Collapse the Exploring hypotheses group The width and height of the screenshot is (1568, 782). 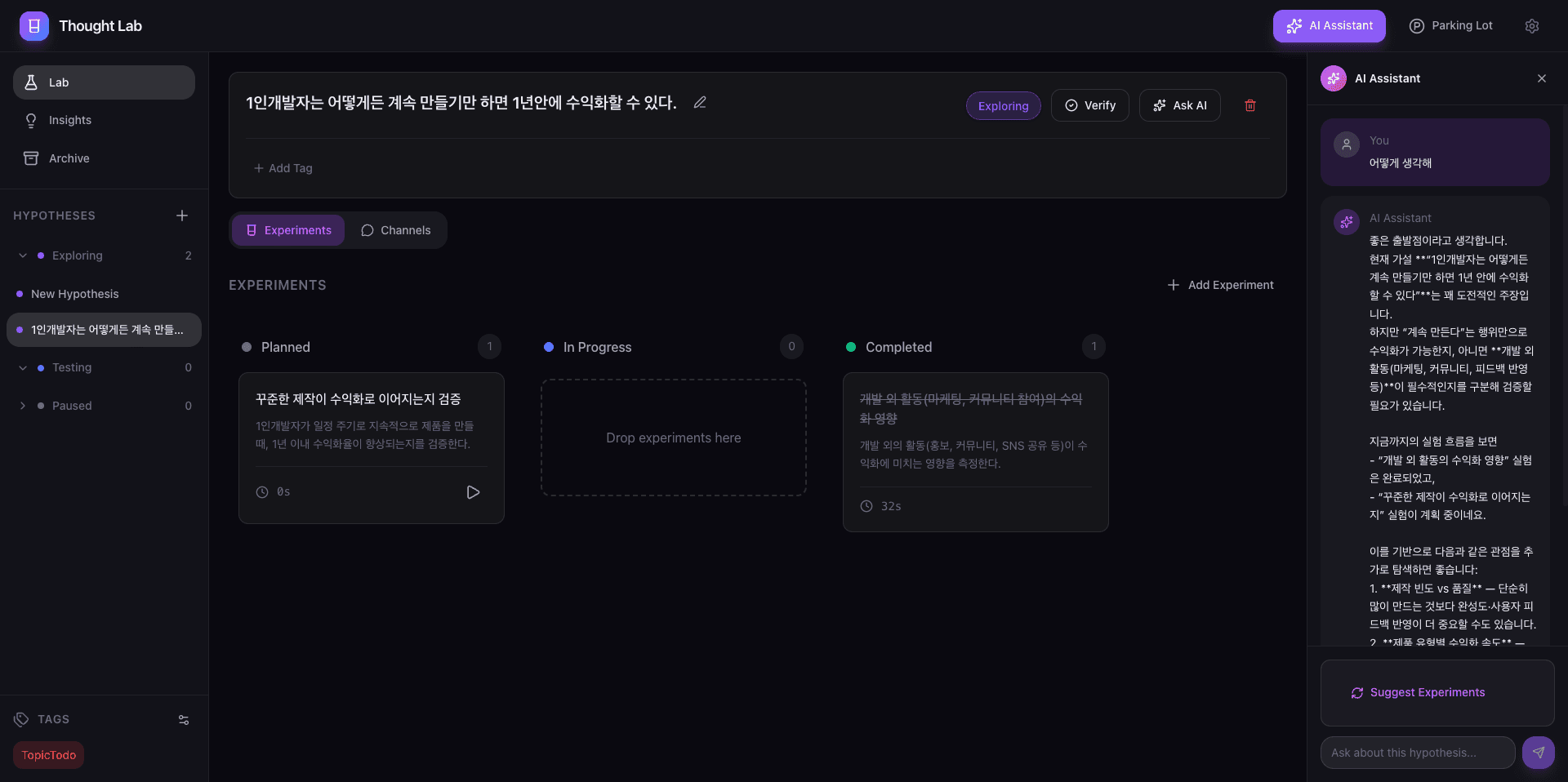tap(23, 255)
